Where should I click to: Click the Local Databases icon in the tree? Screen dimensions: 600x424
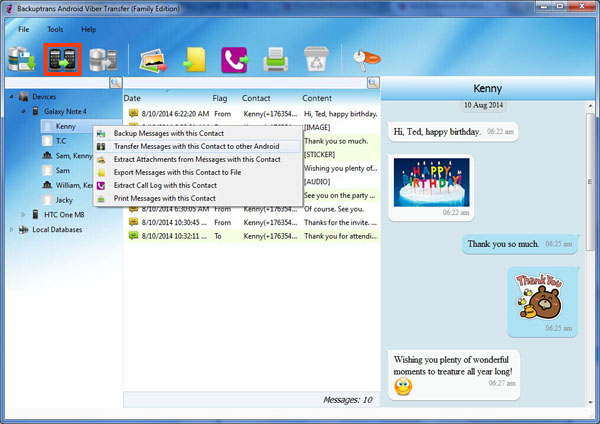point(23,230)
